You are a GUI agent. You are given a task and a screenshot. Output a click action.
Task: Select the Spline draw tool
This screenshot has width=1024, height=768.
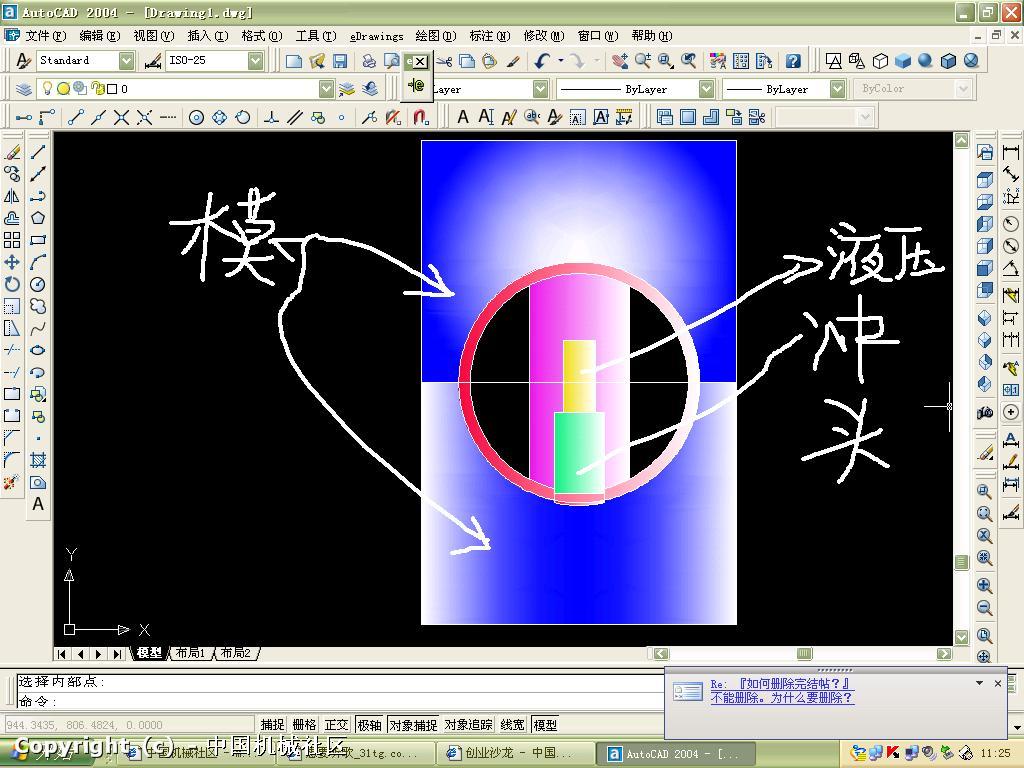pyautogui.click(x=38, y=328)
